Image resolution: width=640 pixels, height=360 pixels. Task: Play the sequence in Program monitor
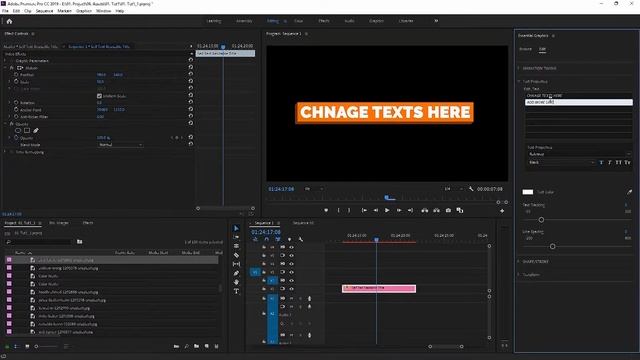(387, 210)
